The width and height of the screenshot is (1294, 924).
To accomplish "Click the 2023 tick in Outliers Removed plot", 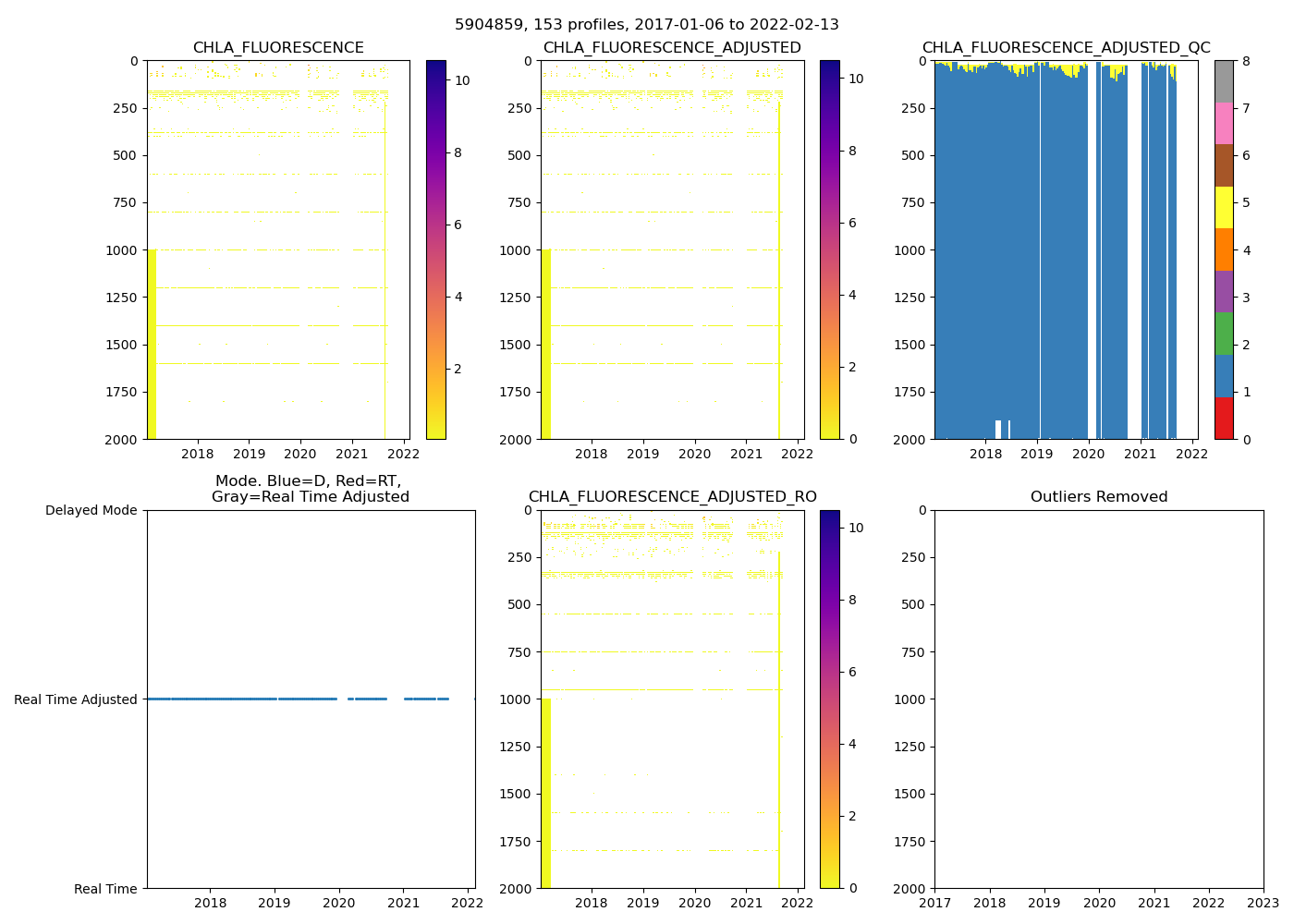I will coord(1263,903).
